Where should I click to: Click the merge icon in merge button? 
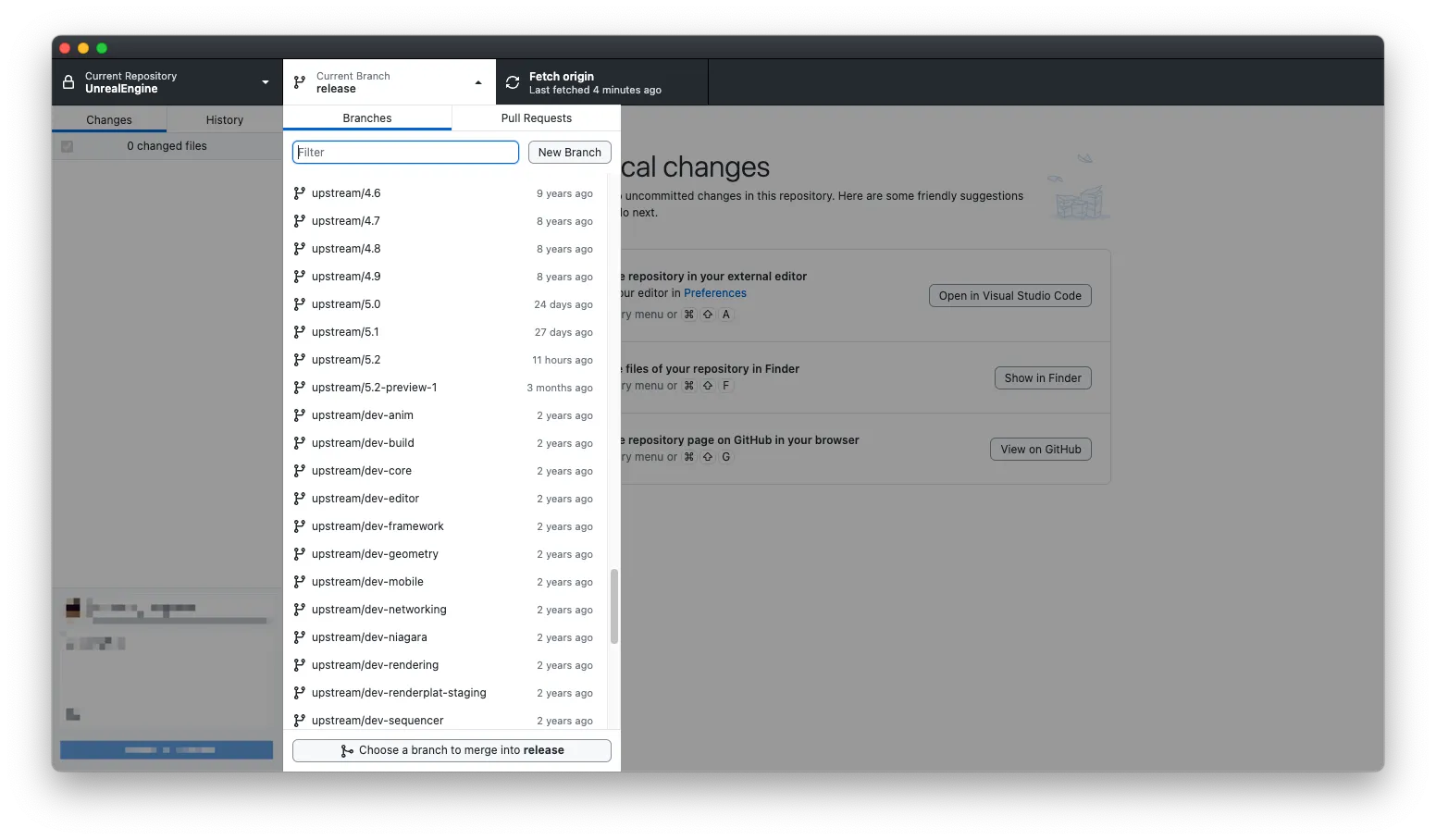pos(347,751)
